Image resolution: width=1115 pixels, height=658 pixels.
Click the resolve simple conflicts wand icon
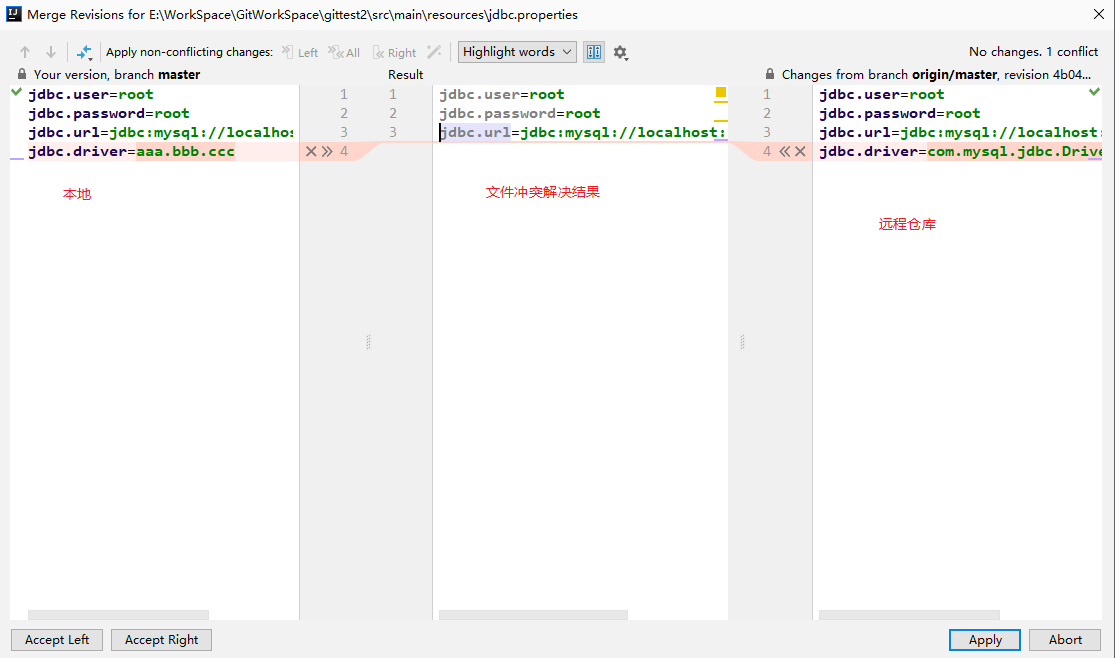pos(434,52)
